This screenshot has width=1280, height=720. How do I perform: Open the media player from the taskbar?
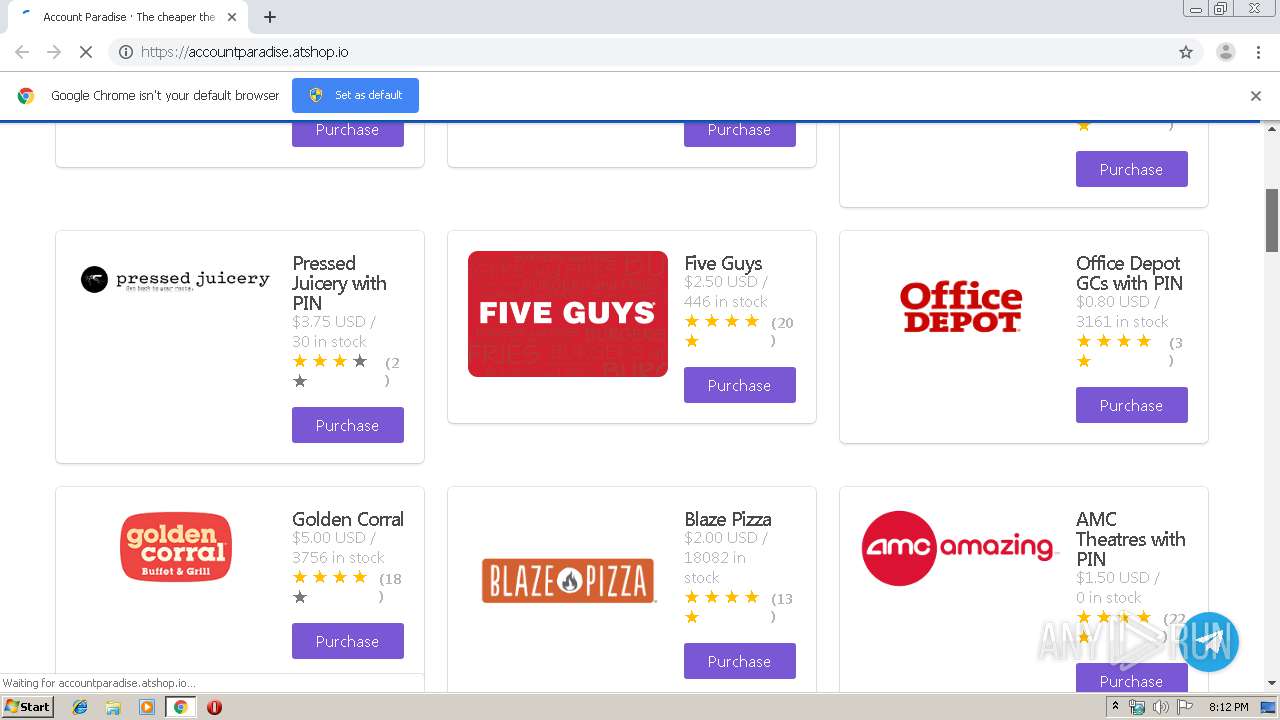pos(147,707)
